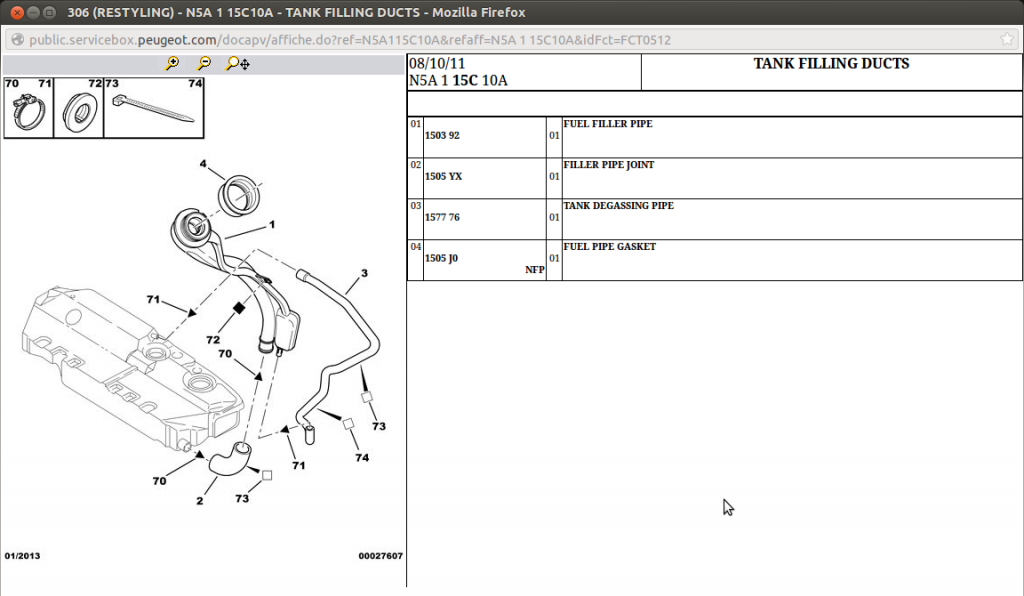The image size is (1024, 596).
Task: Click callout number 1 in diagram
Action: coord(272,225)
